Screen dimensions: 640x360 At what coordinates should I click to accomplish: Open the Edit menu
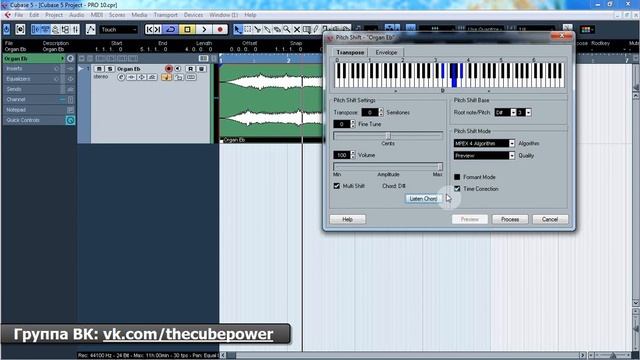34,15
